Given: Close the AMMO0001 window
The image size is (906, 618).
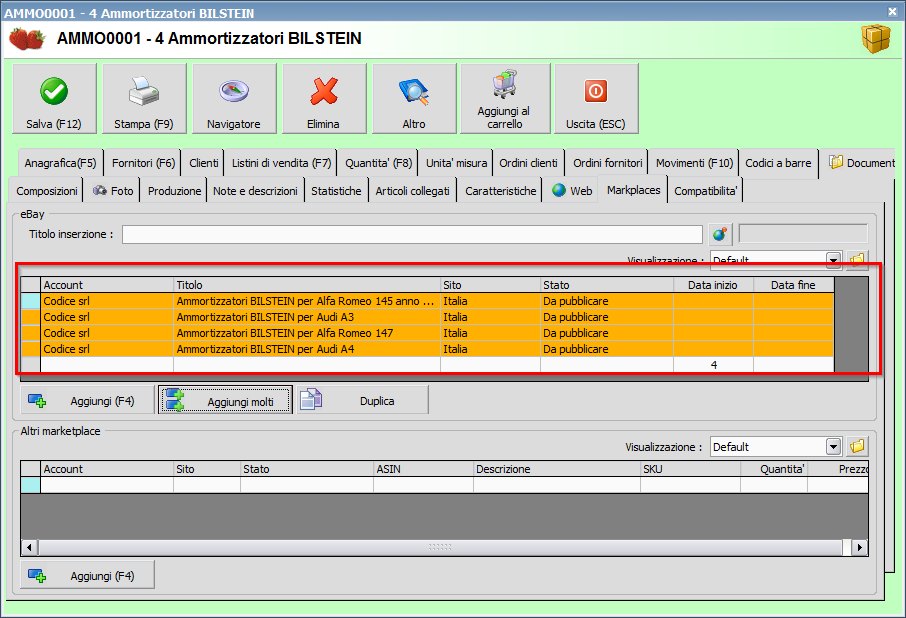Looking at the screenshot, I should pyautogui.click(x=893, y=11).
